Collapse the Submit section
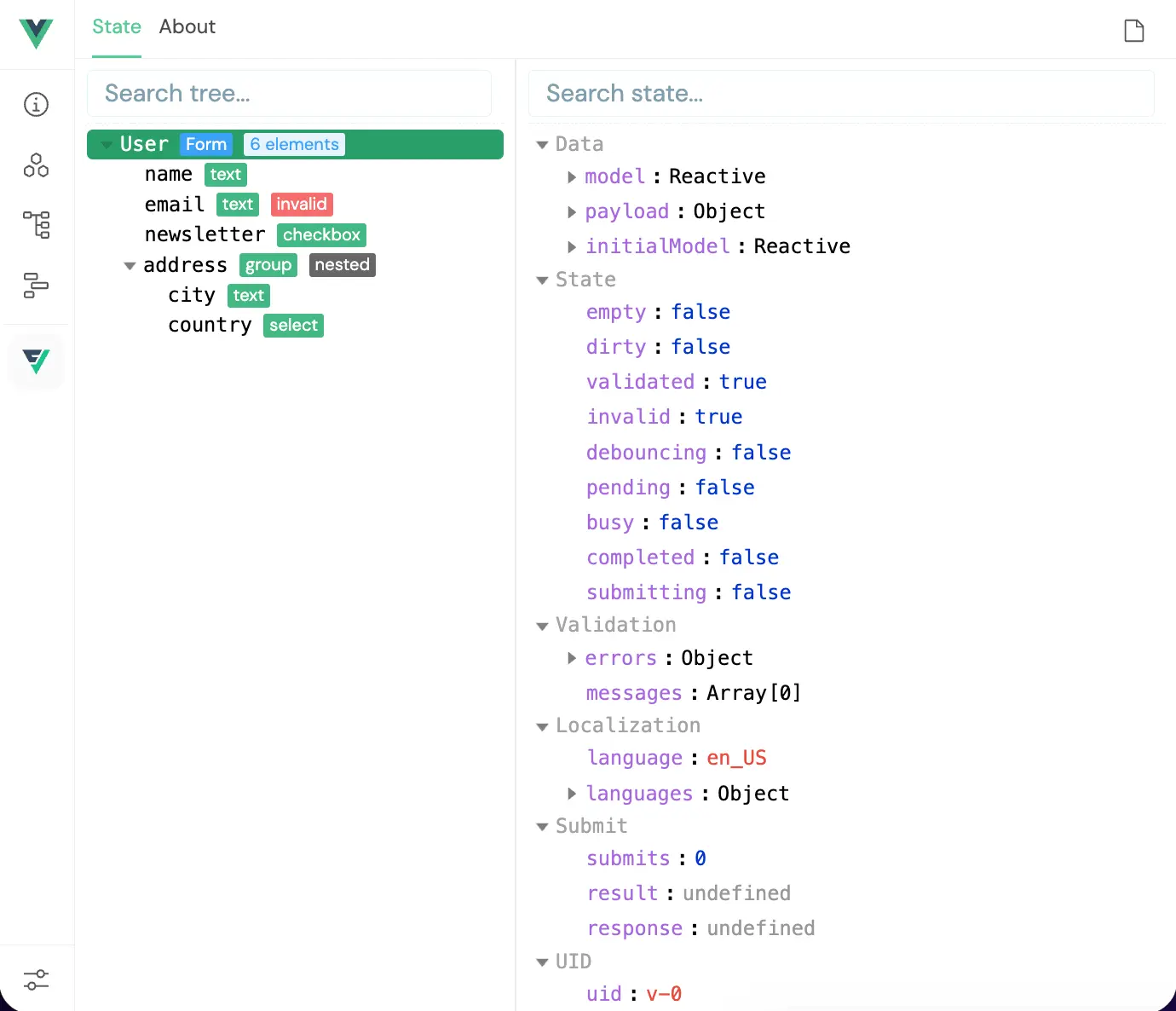This screenshot has height=1011, width=1176. (x=542, y=827)
